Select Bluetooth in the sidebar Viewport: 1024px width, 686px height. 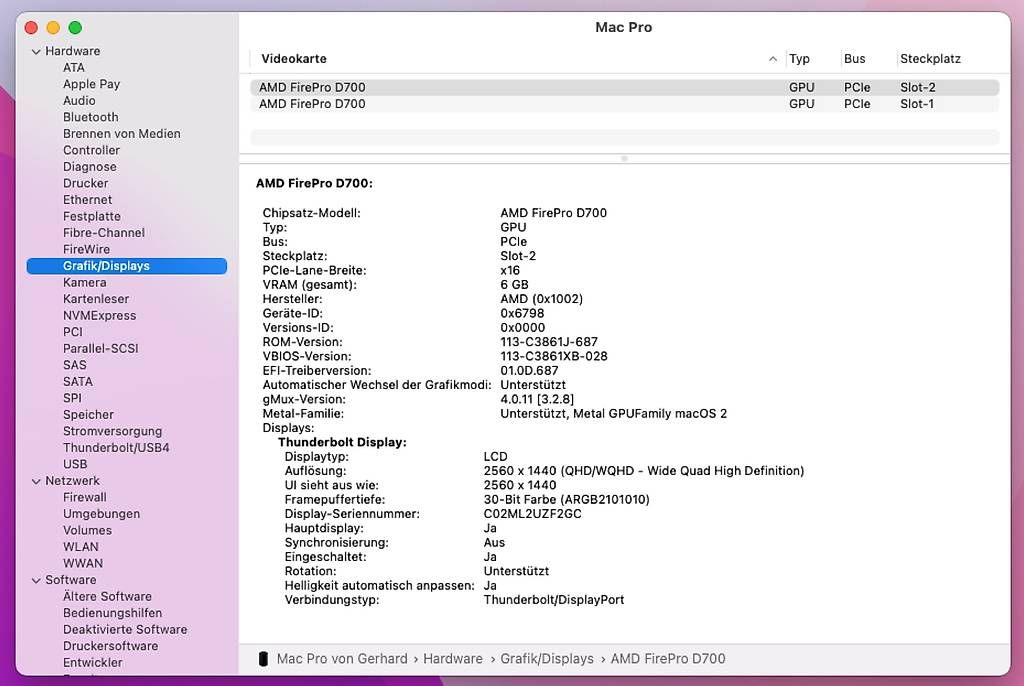[91, 117]
